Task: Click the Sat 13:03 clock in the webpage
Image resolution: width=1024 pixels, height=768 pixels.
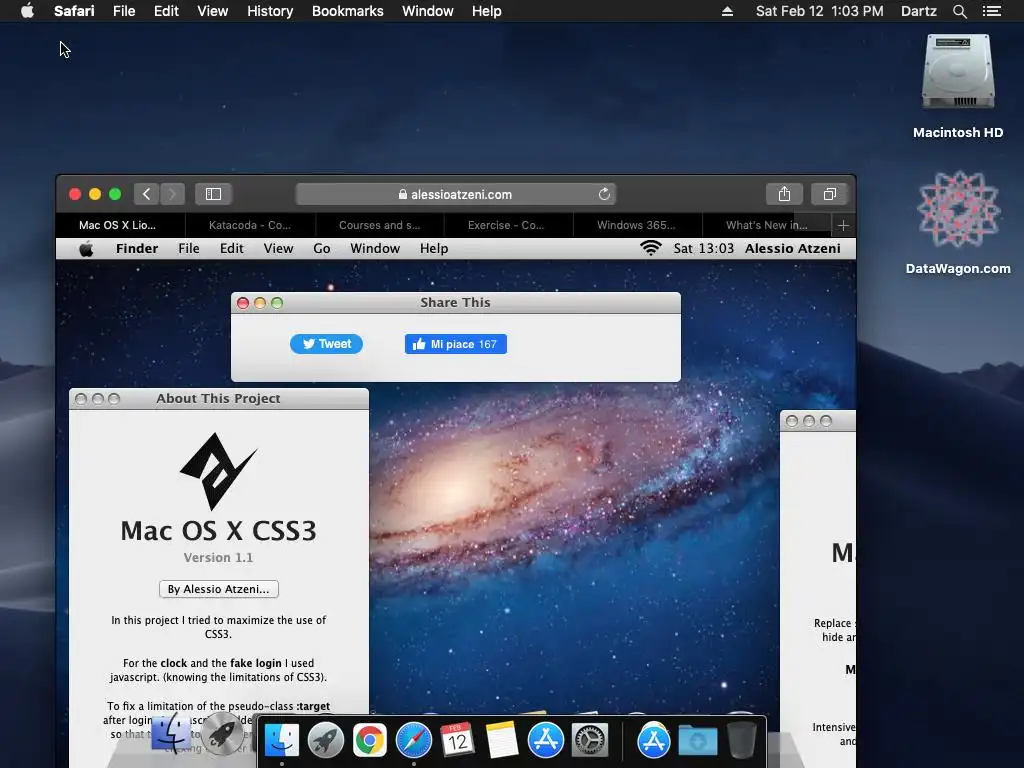Action: click(703, 249)
